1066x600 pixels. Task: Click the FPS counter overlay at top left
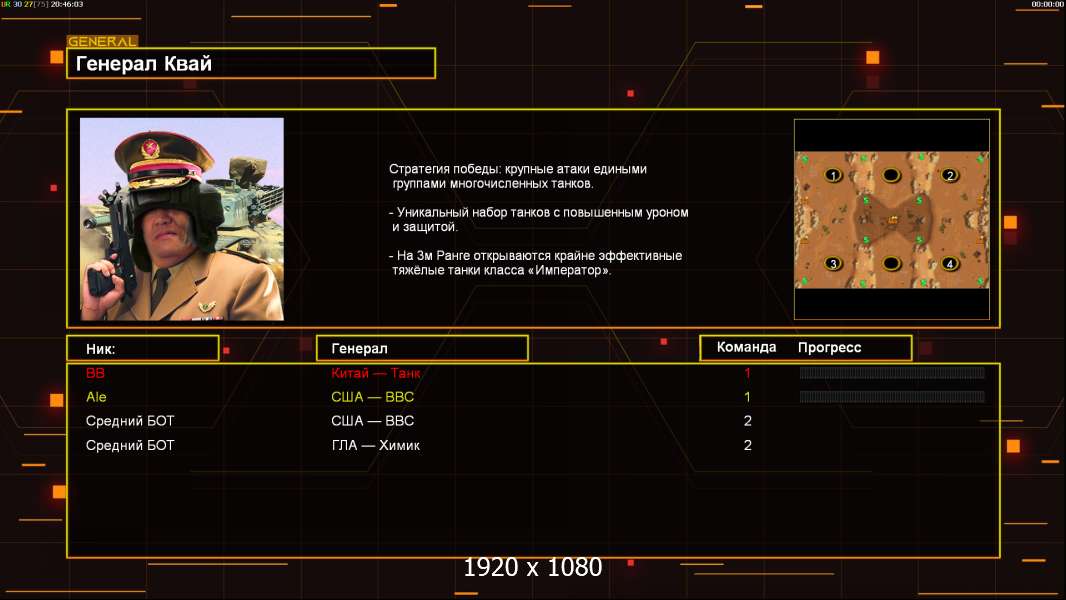click(x=42, y=4)
